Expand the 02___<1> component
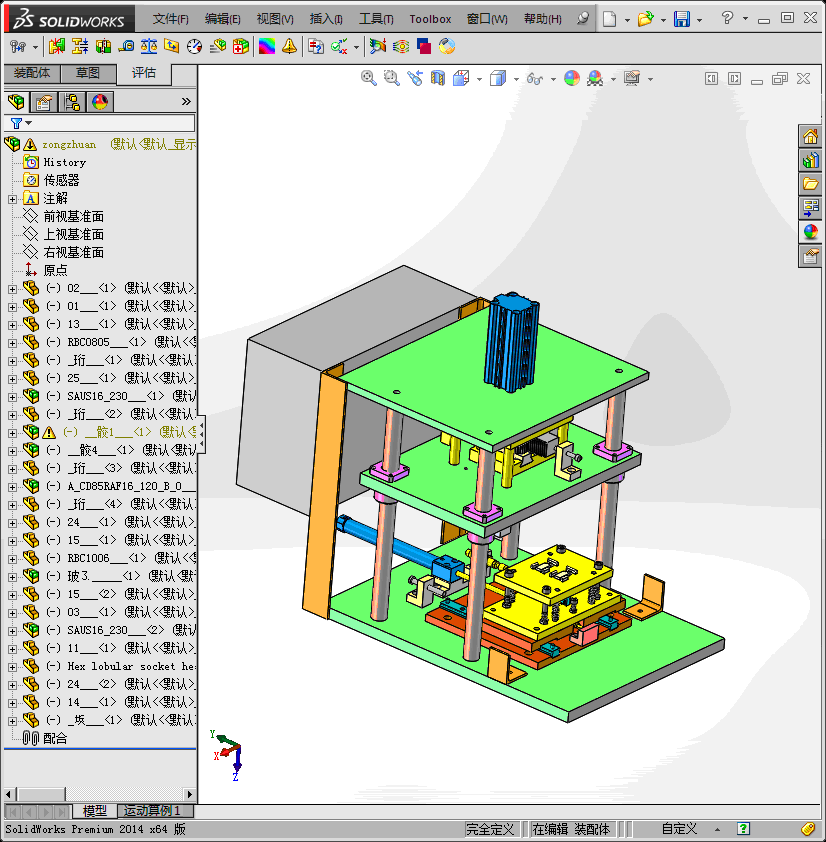826x842 pixels. (x=12, y=289)
